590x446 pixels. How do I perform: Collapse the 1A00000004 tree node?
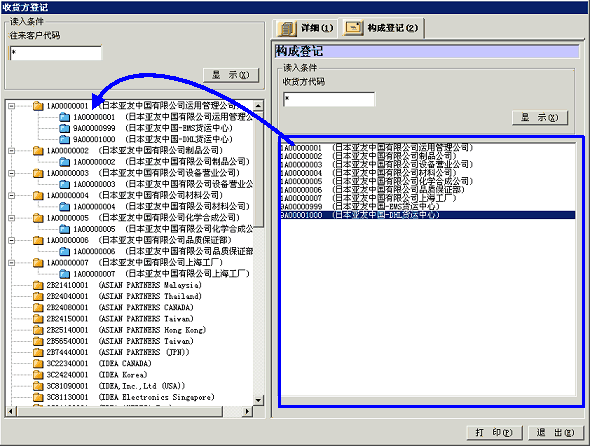[x=12, y=195]
